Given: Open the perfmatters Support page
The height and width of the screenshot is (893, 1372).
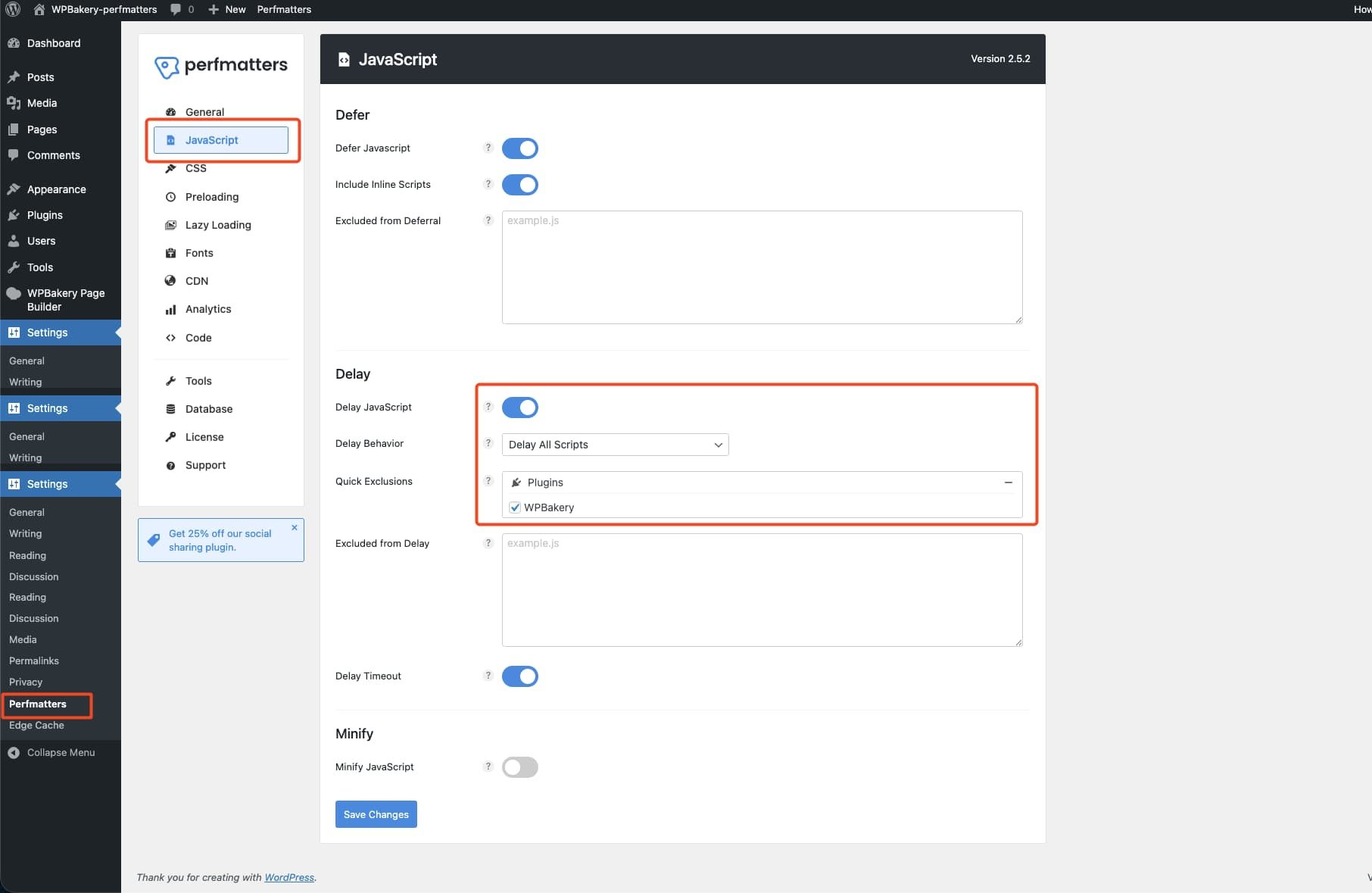Looking at the screenshot, I should click(x=204, y=464).
